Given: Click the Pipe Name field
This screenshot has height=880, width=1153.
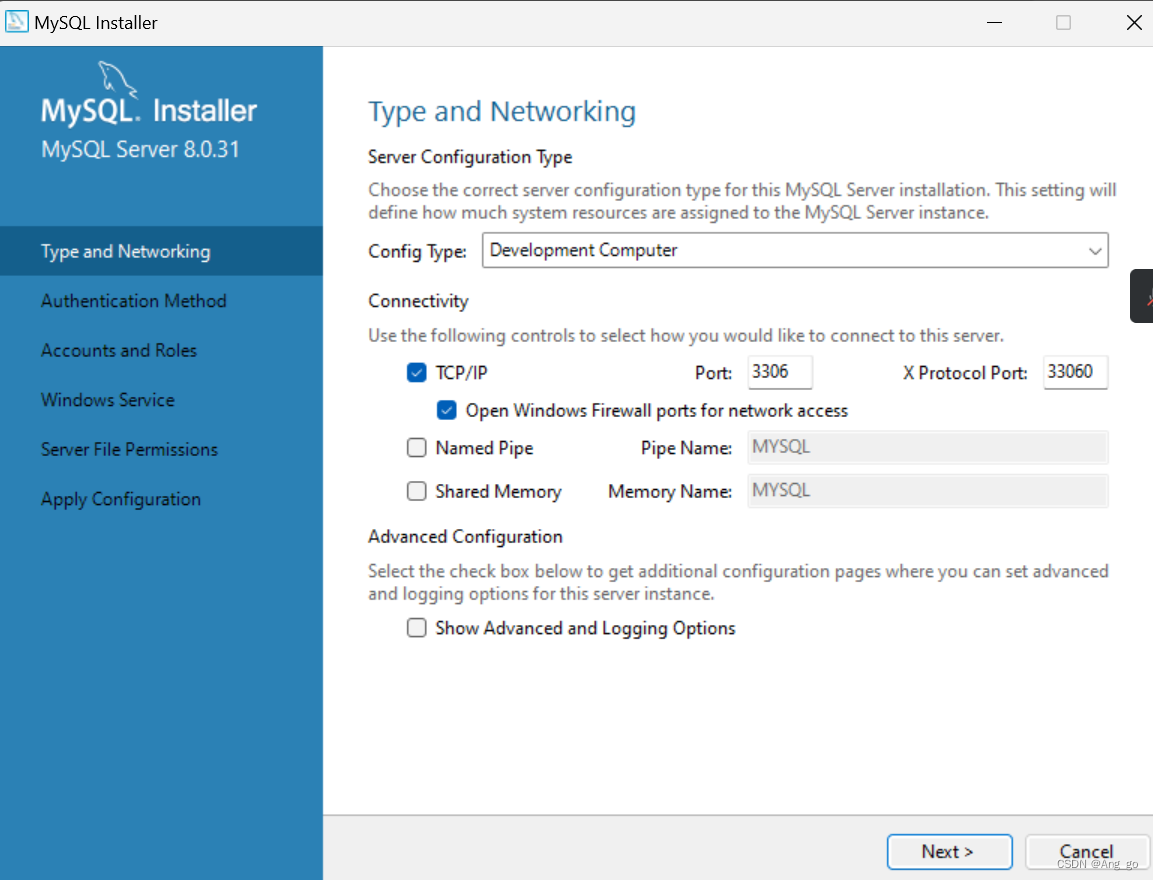Looking at the screenshot, I should [927, 447].
